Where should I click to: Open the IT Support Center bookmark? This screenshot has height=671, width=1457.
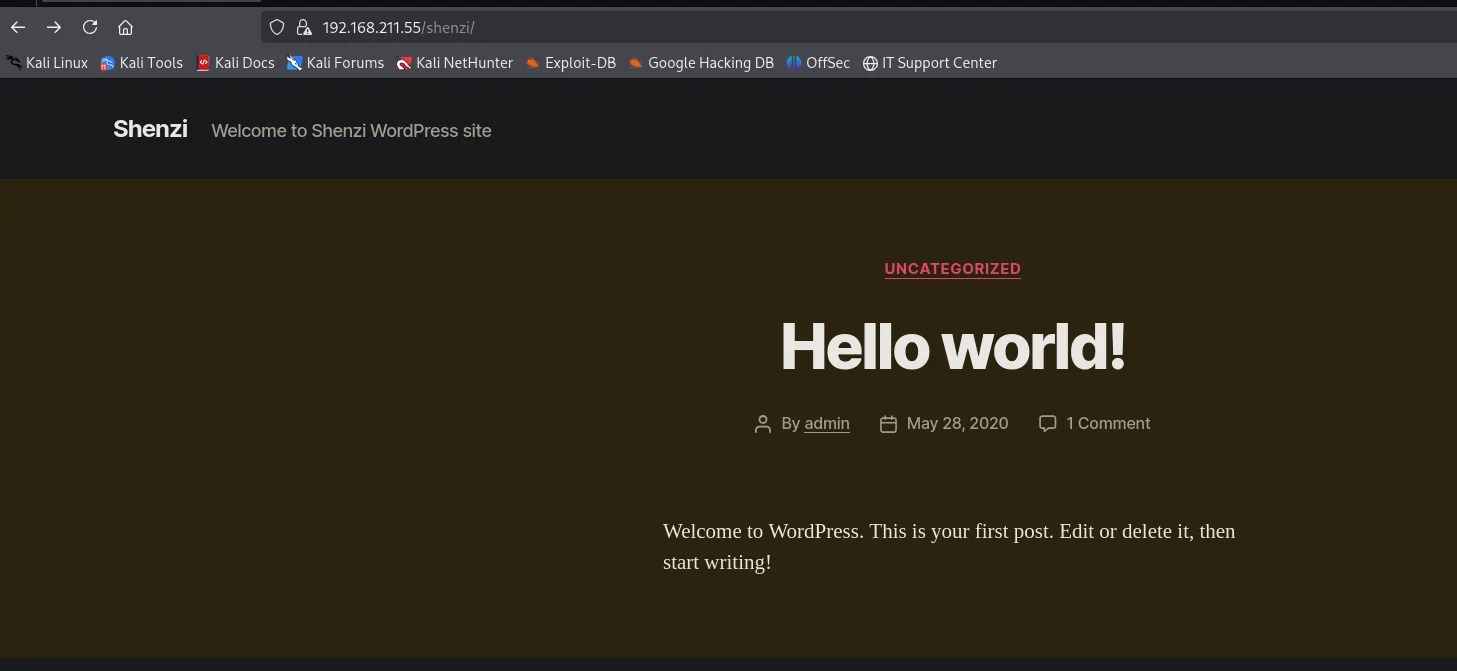(x=930, y=63)
